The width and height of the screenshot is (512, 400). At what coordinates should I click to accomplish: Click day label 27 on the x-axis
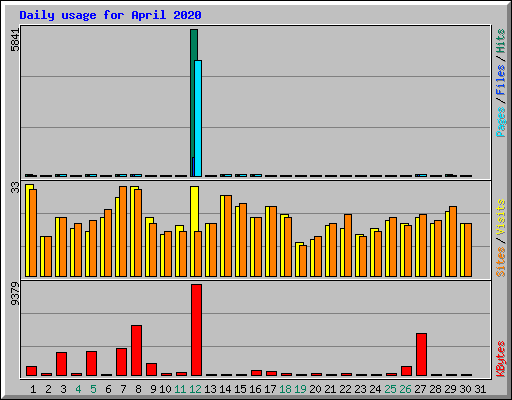coord(420,389)
